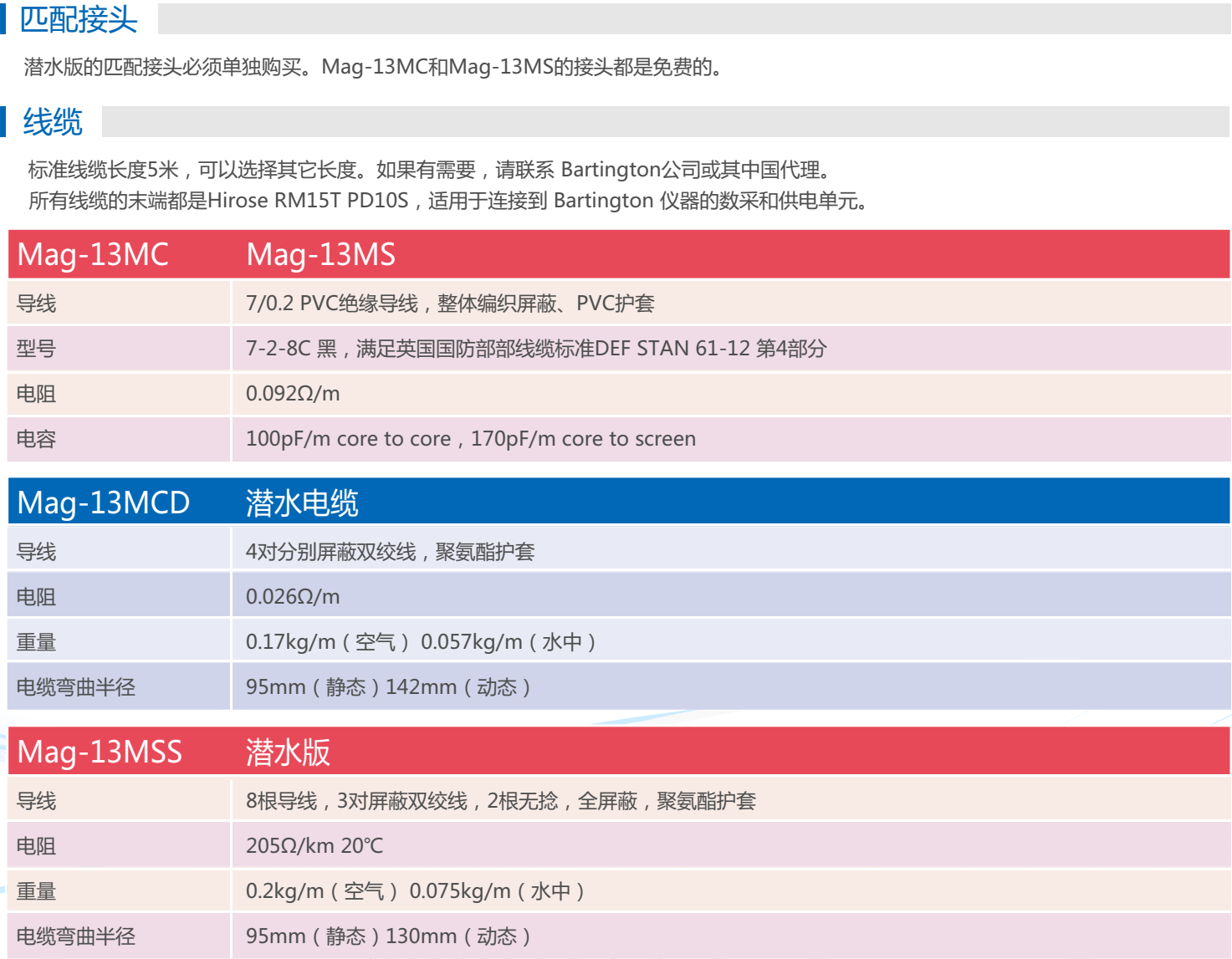Click 电阻 label in Mag-13MC table
This screenshot has height=959, width=1232.
pos(36,394)
